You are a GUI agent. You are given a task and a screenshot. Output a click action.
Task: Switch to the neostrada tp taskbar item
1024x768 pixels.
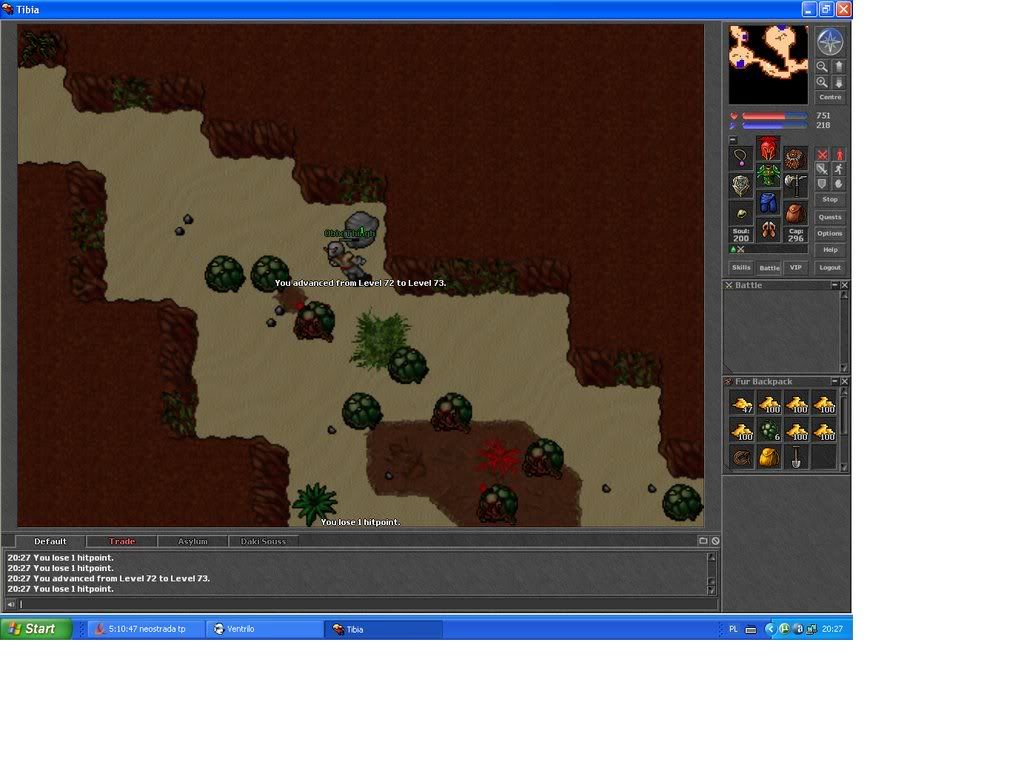pos(146,629)
